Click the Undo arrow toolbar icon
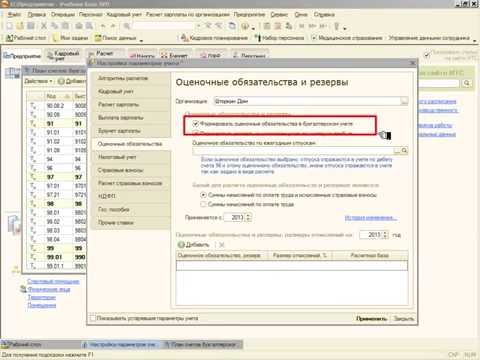 tap(103, 26)
